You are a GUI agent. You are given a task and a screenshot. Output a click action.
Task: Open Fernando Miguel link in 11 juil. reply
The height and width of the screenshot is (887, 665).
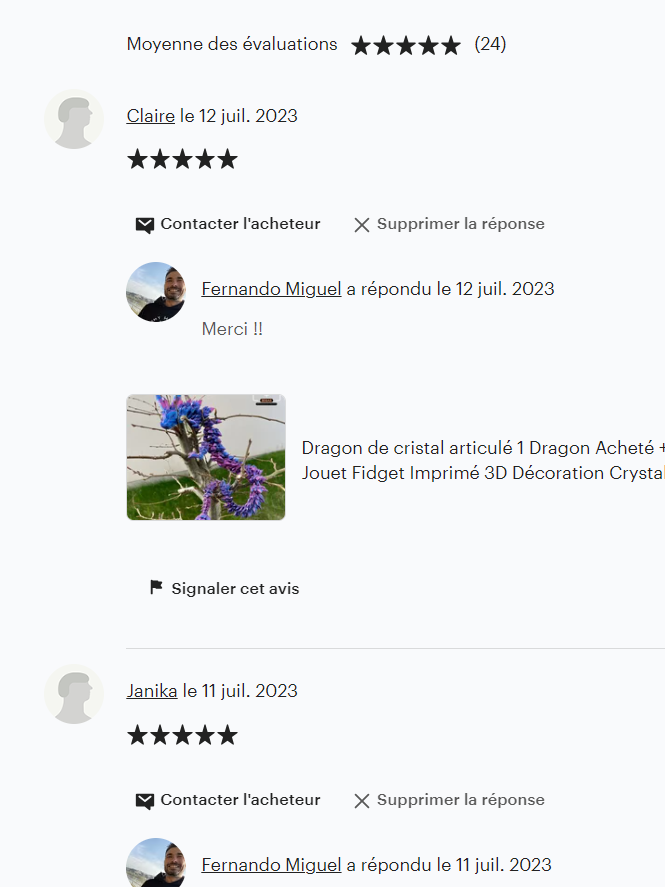271,864
